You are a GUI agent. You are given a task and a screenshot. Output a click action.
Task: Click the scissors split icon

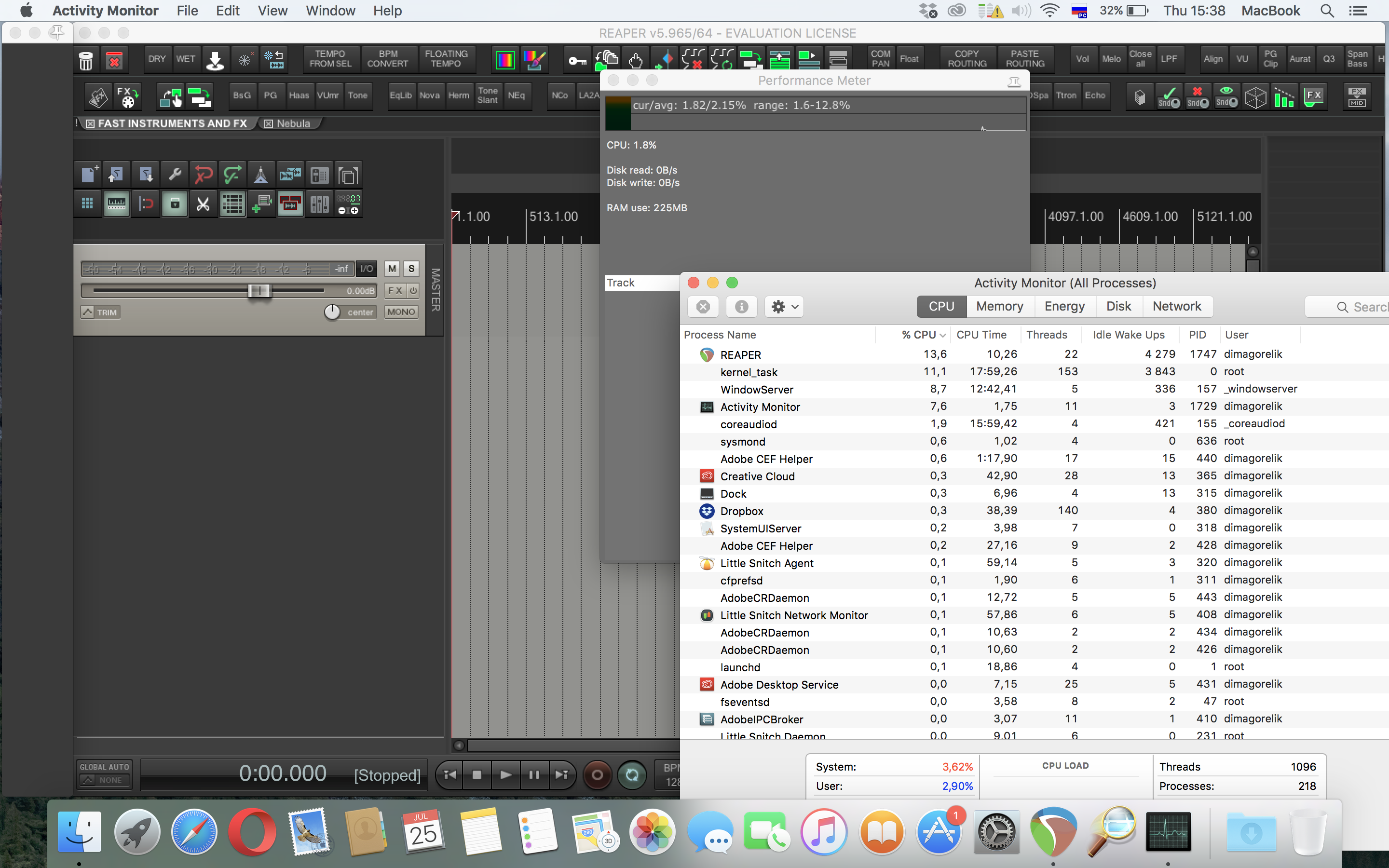(203, 204)
